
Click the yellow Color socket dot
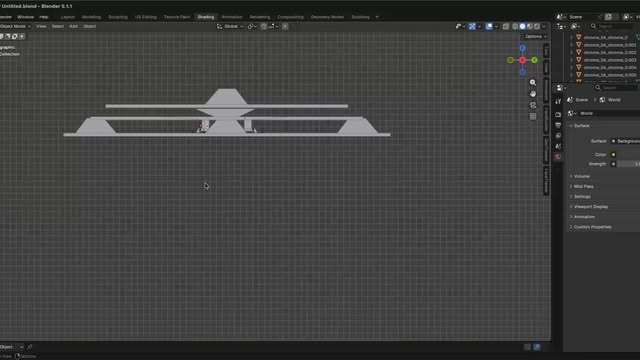point(613,155)
